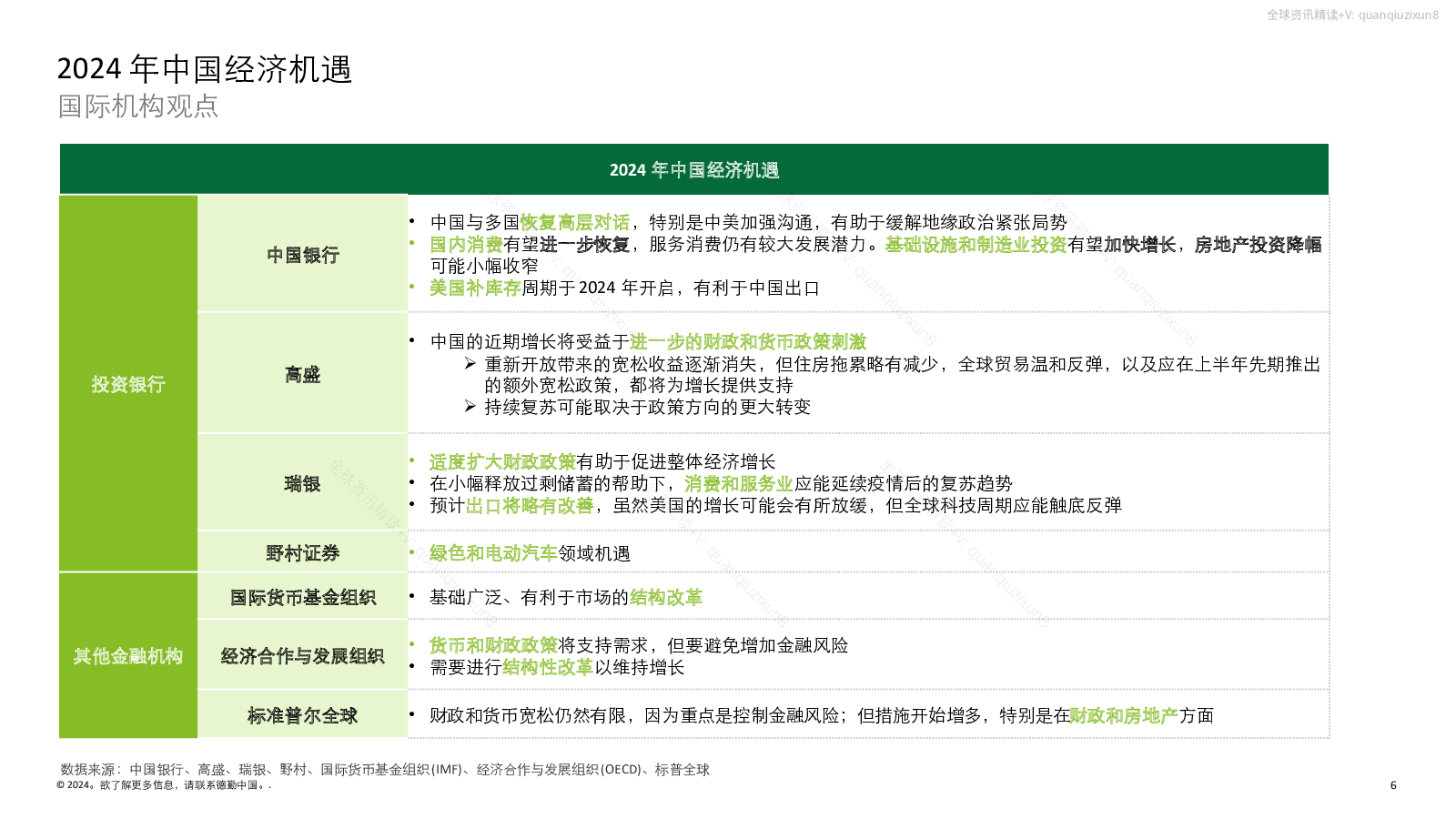This screenshot has height=819, width=1456.
Task: Click highlighted text 美国补库存
Action: [x=475, y=288]
